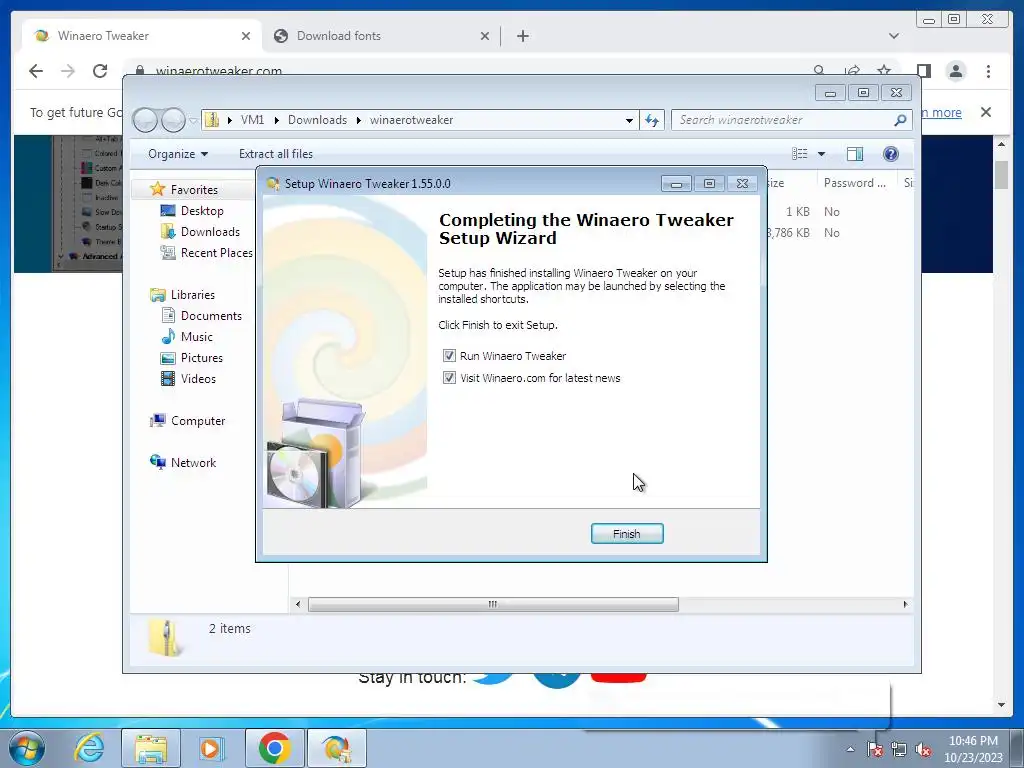1024x768 pixels.
Task: Switch to Download fonts tab
Action: coord(381,36)
